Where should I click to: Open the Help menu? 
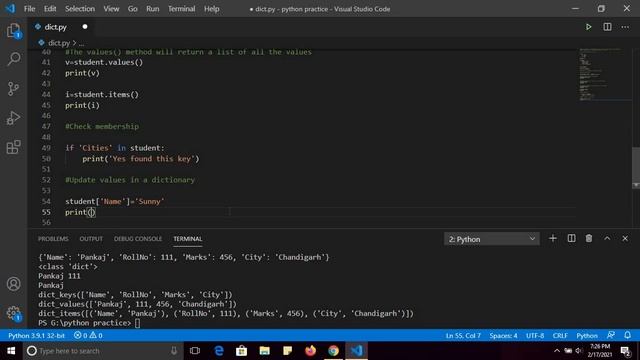(211, 9)
